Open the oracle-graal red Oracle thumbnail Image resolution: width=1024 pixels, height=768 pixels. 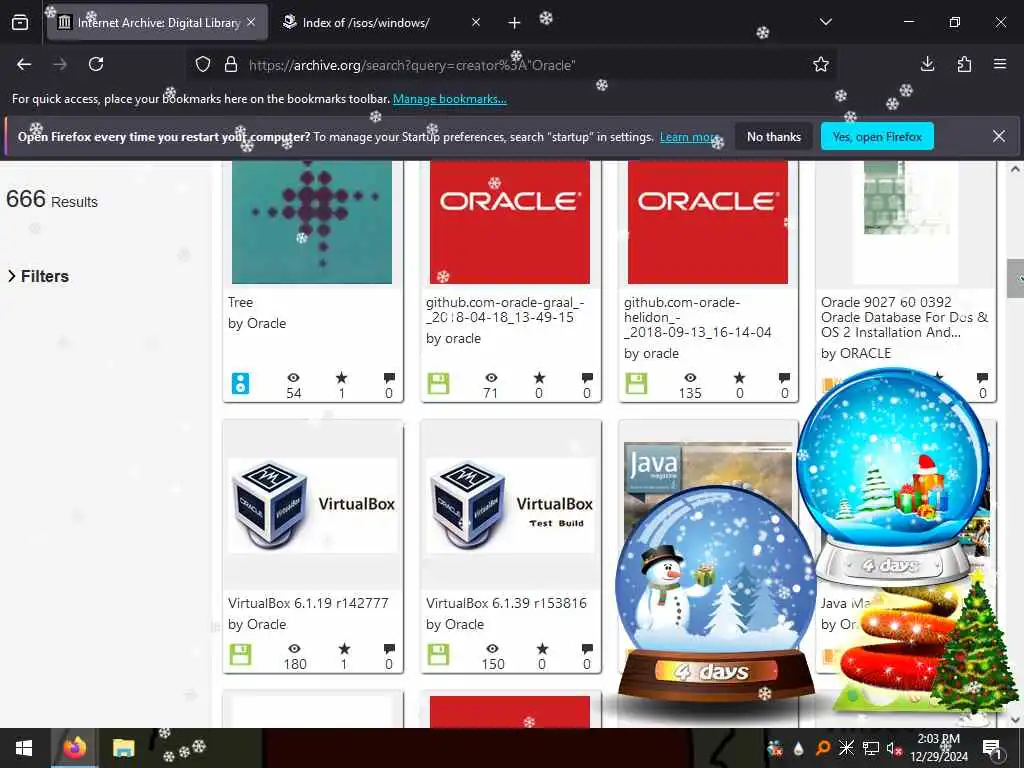(510, 222)
